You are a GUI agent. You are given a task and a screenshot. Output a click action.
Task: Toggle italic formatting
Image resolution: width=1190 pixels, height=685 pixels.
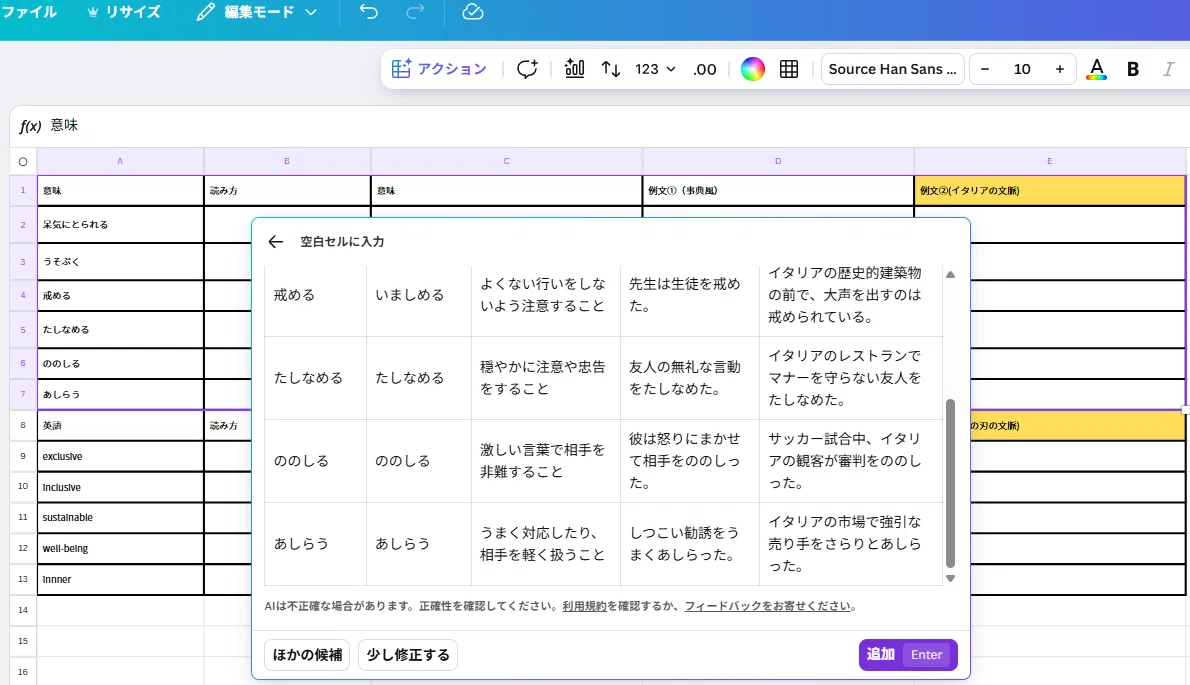1169,69
